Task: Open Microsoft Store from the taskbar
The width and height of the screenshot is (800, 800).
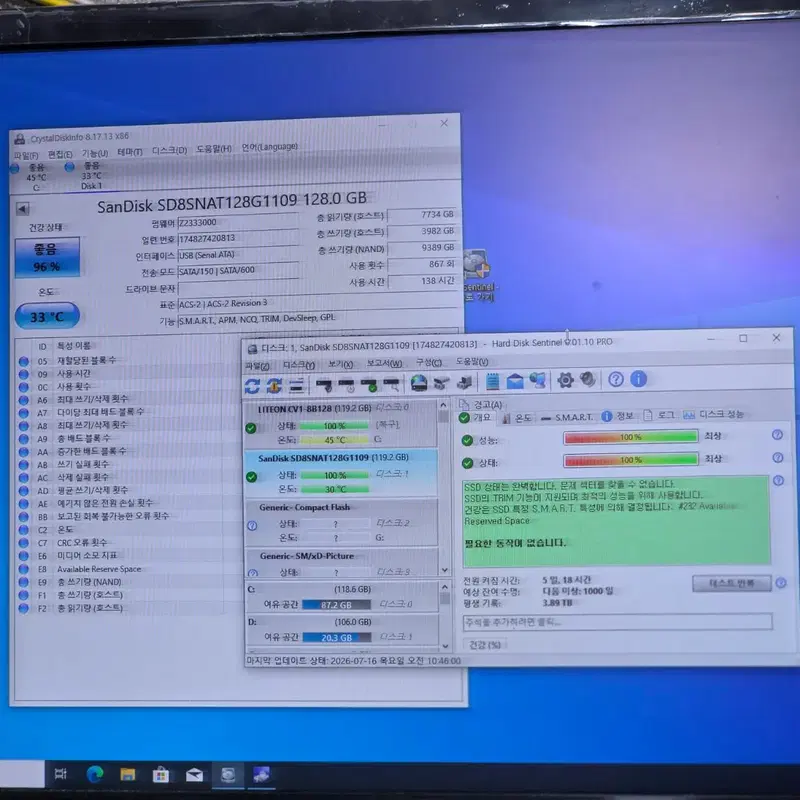Action: coord(161,776)
